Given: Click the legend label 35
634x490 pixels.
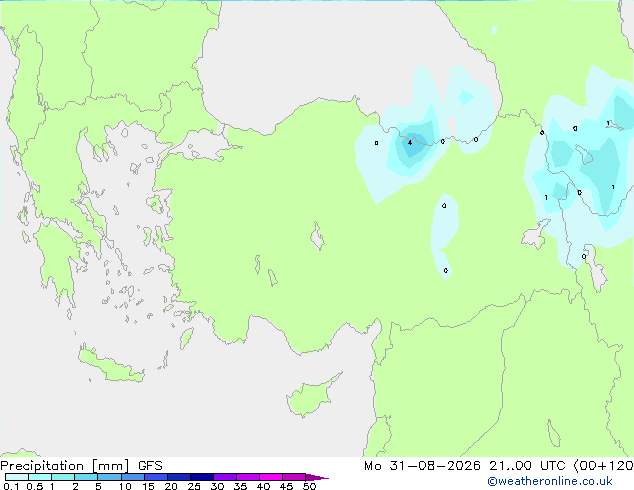Looking at the screenshot, I should coord(240,486).
